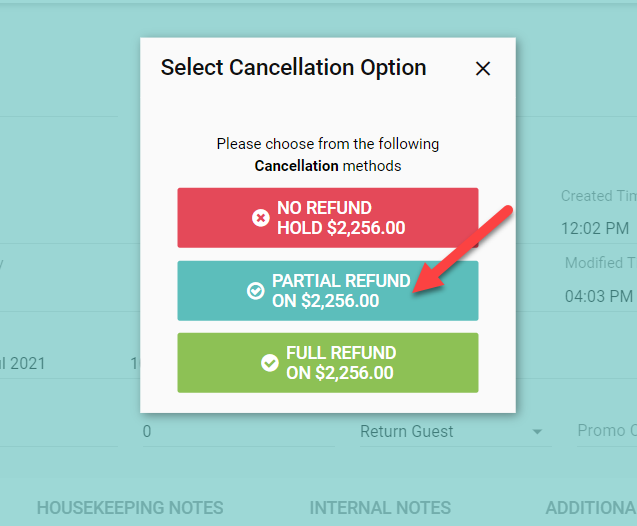Viewport: 637px width, 526px height.
Task: Open the INTERNAL NOTES tab
Action: point(380,508)
